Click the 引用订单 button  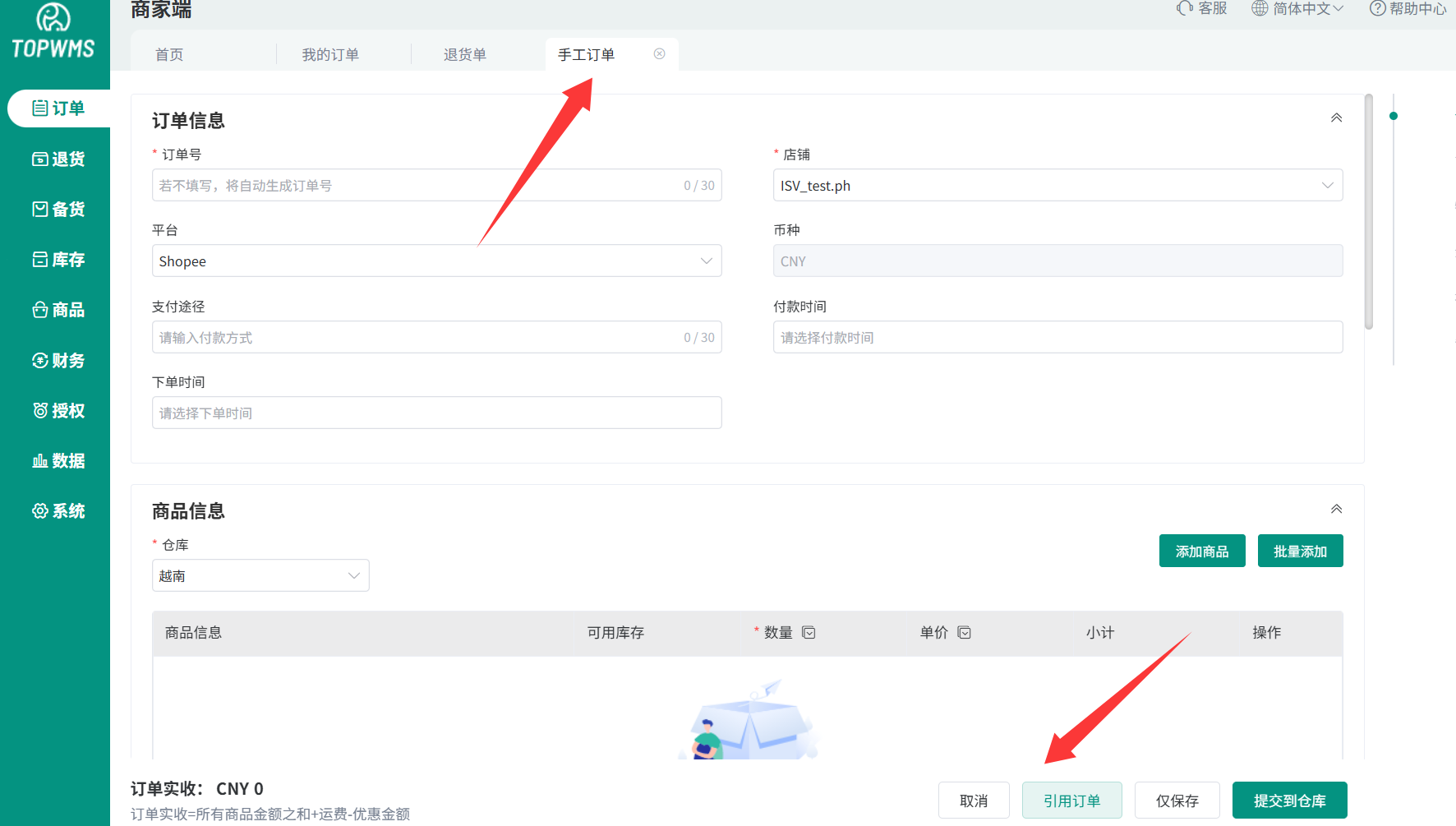coord(1072,801)
